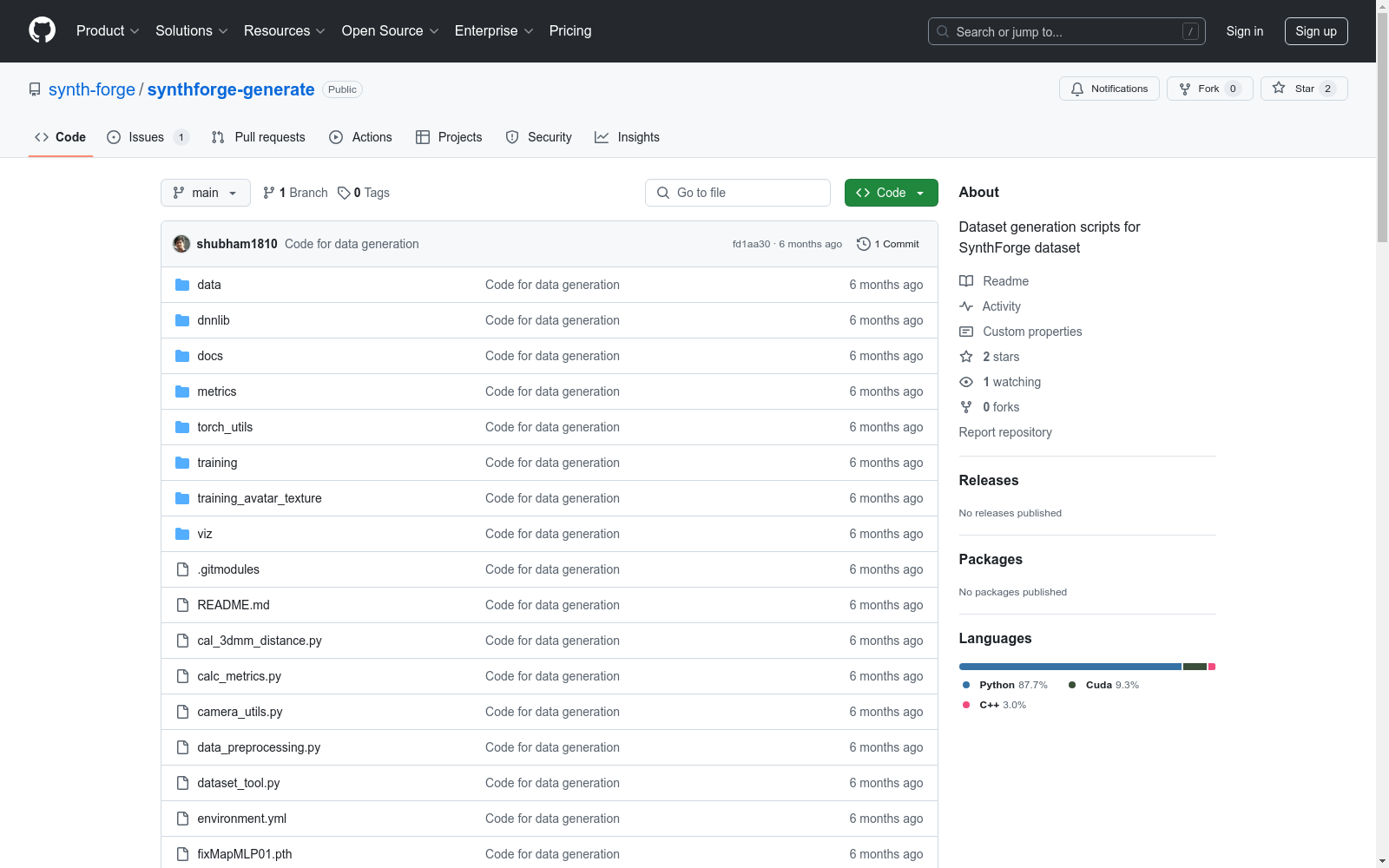Click the fork icon beside 0 forks

966,407
